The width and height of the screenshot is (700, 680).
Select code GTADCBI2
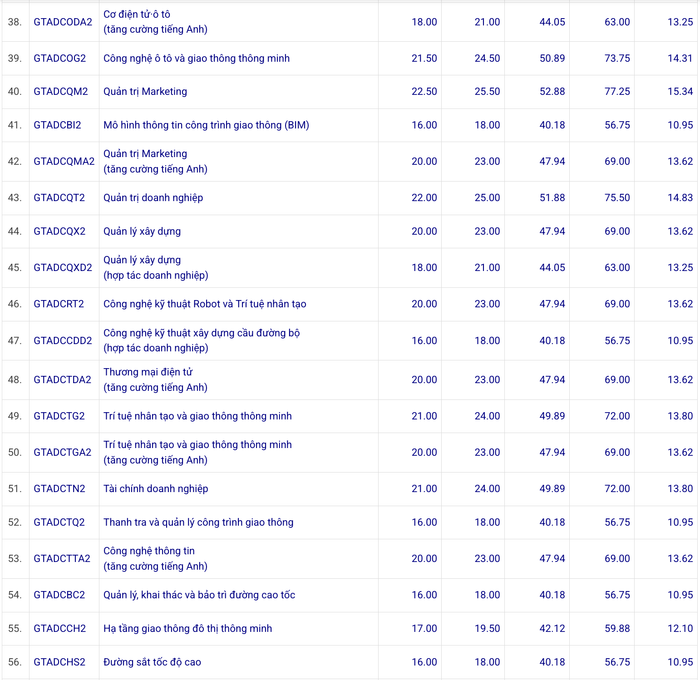57,125
